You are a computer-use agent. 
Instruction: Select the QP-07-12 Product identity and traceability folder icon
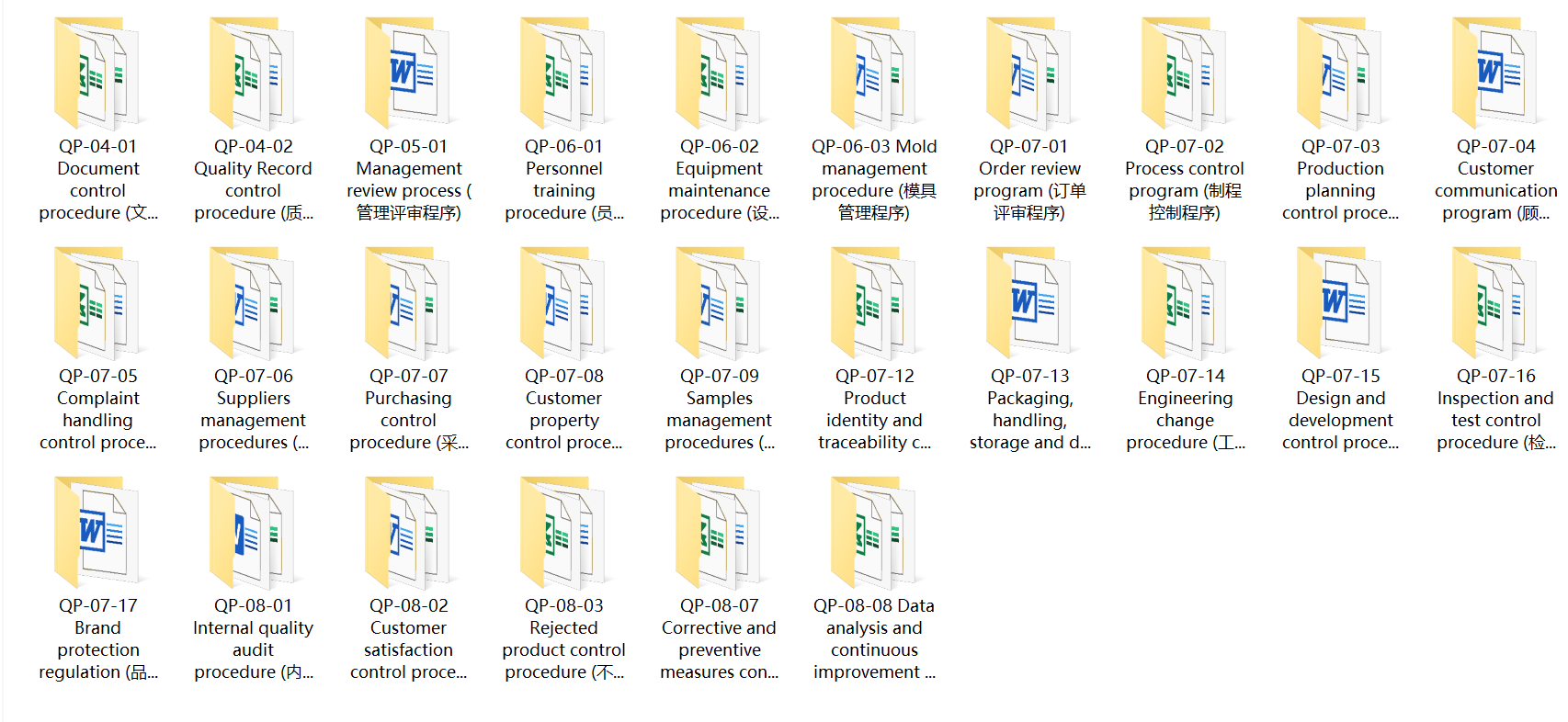874,303
